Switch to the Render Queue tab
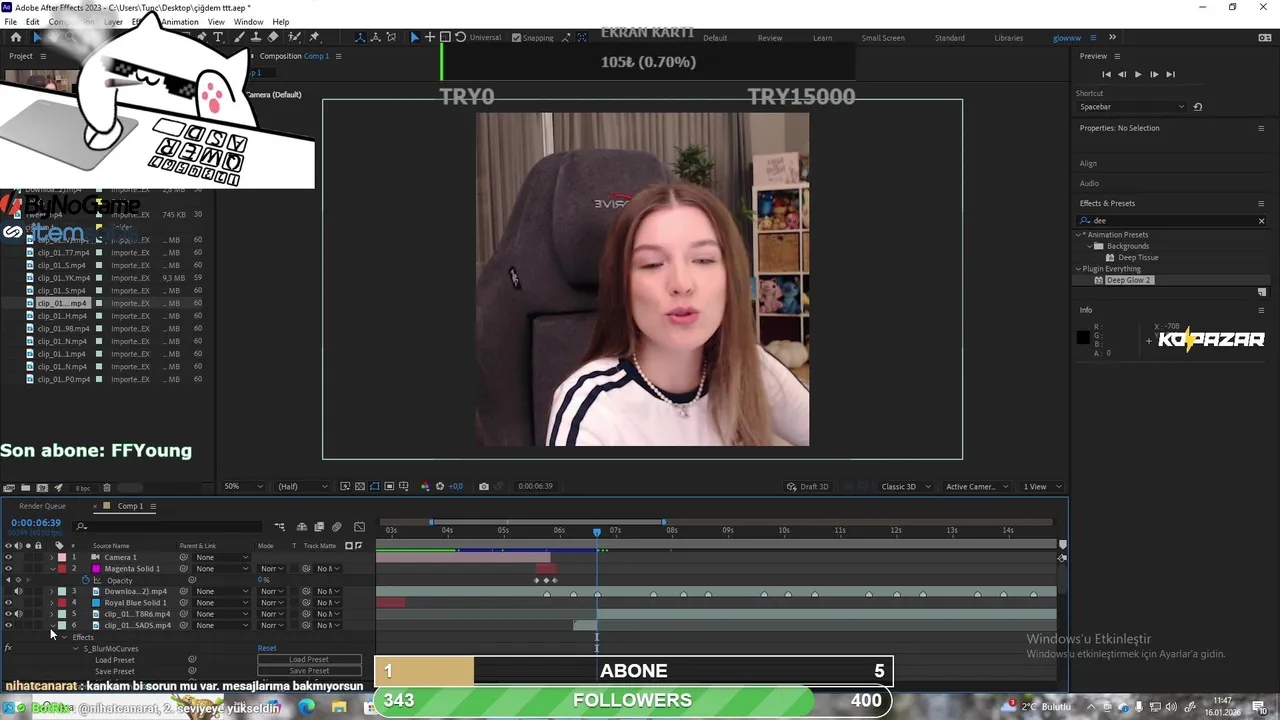The height and width of the screenshot is (720, 1280). coord(42,506)
